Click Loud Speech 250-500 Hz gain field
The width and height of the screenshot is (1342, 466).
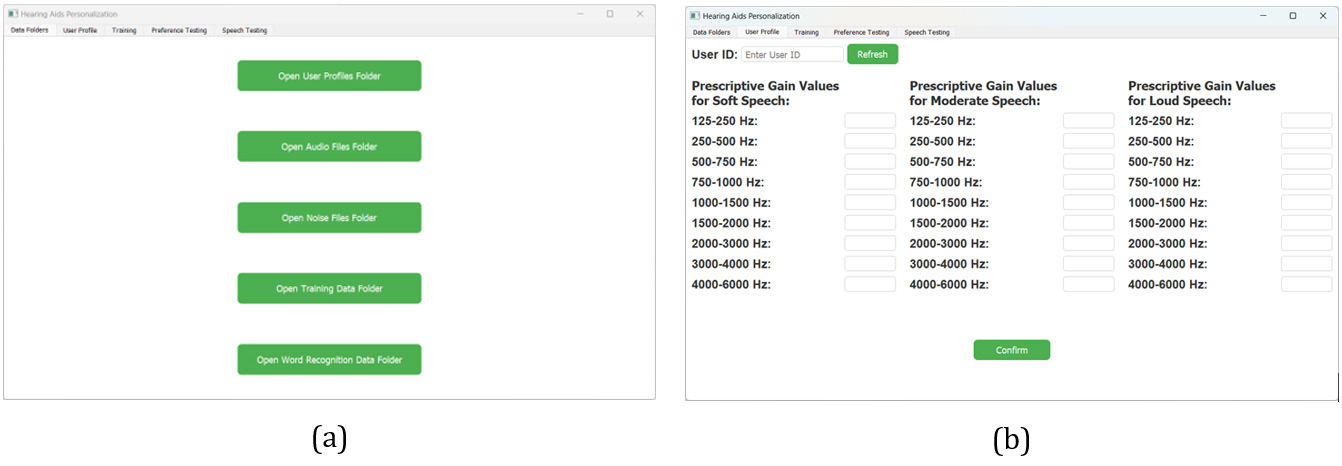click(1306, 142)
